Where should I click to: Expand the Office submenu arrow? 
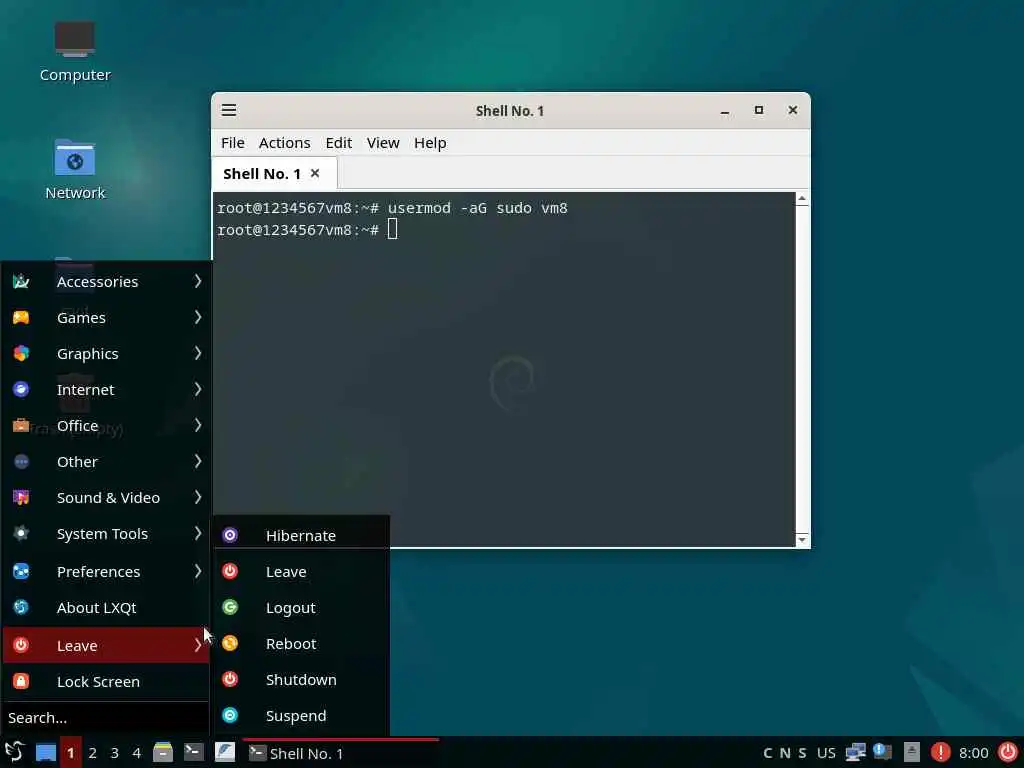pos(197,424)
